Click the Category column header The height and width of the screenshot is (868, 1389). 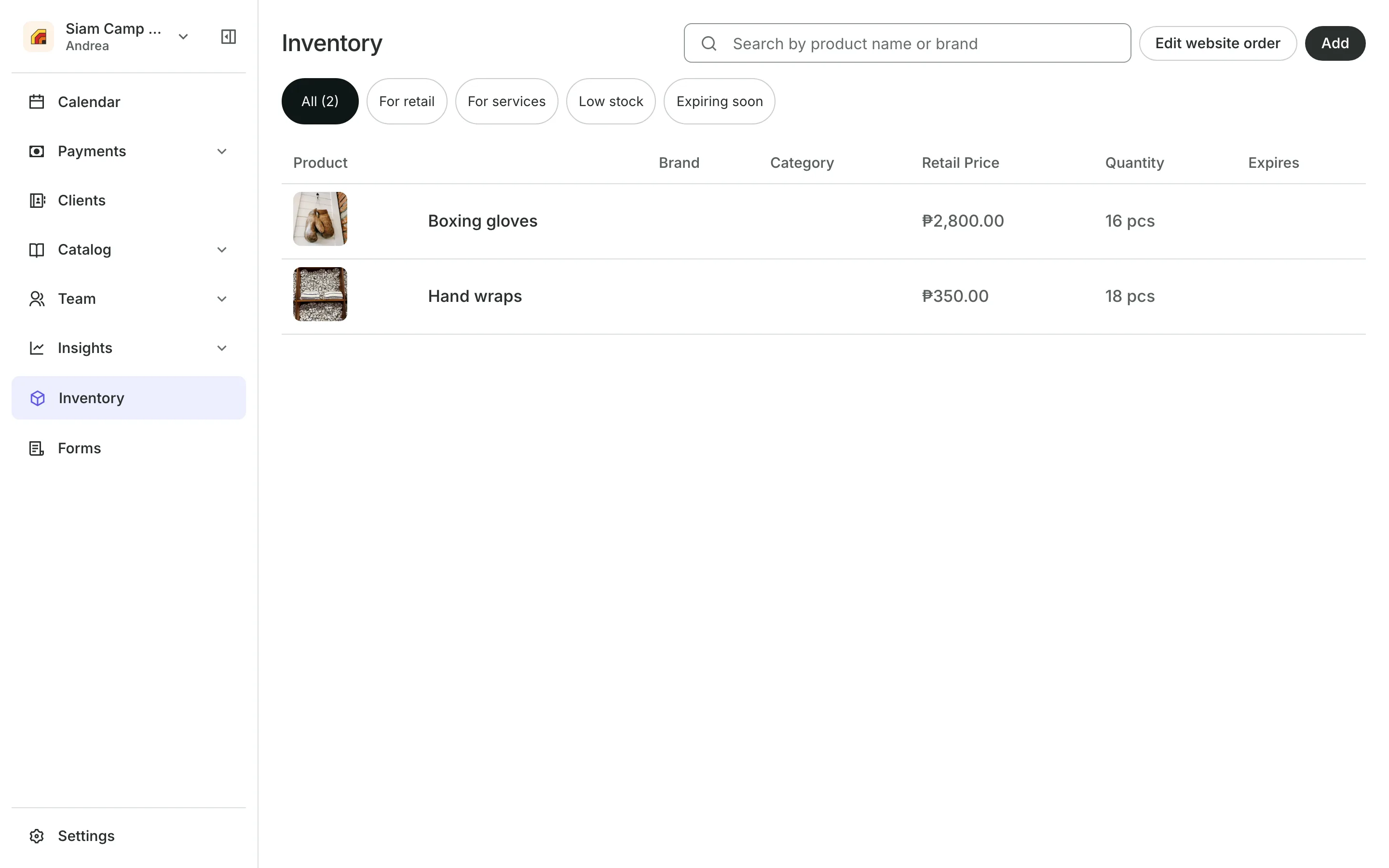pyautogui.click(x=802, y=163)
